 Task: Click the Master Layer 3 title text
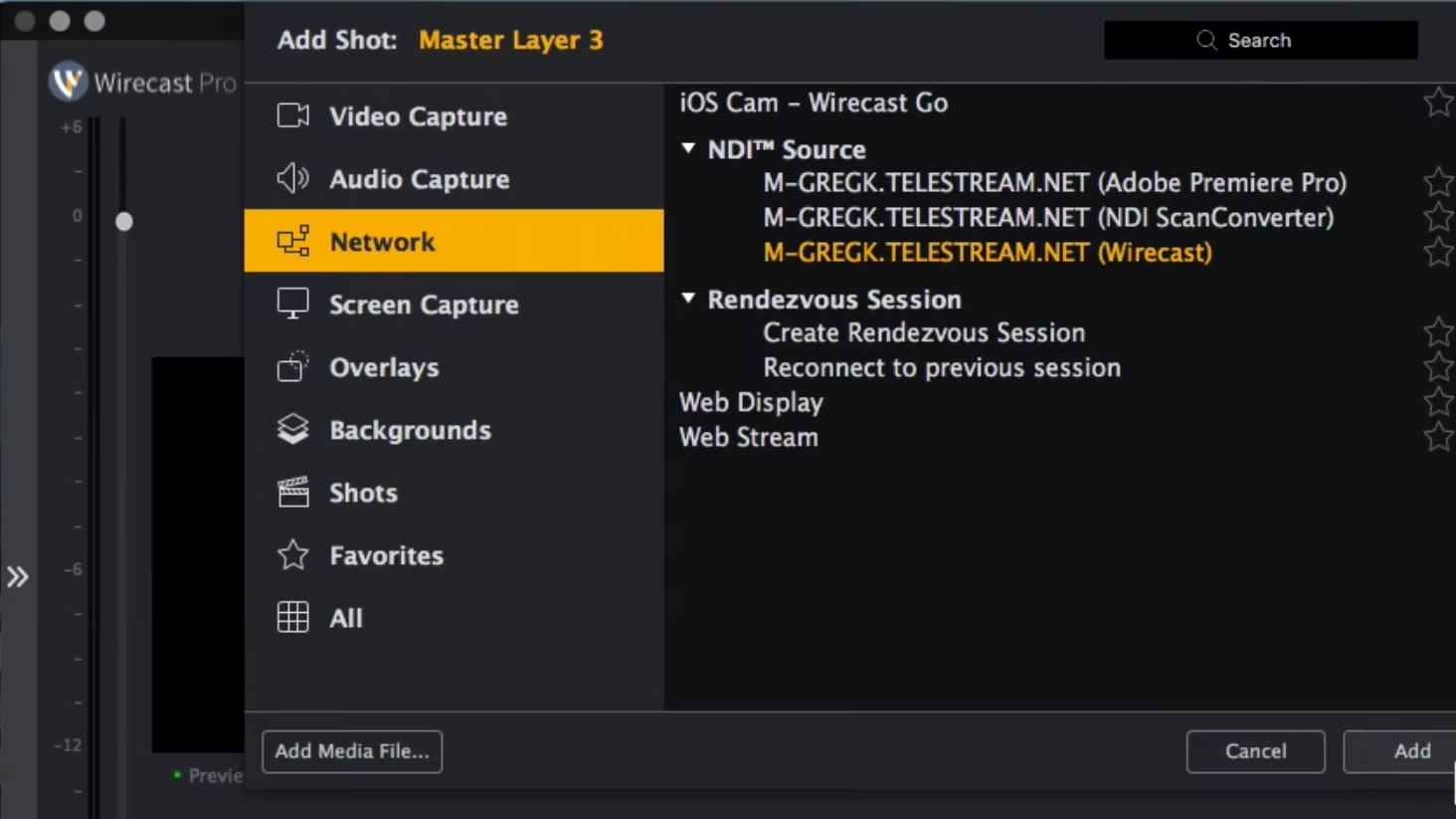(511, 40)
